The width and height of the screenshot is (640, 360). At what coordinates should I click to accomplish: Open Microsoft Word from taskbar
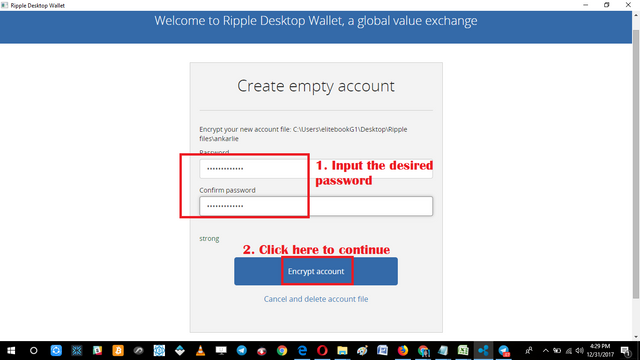(382, 351)
